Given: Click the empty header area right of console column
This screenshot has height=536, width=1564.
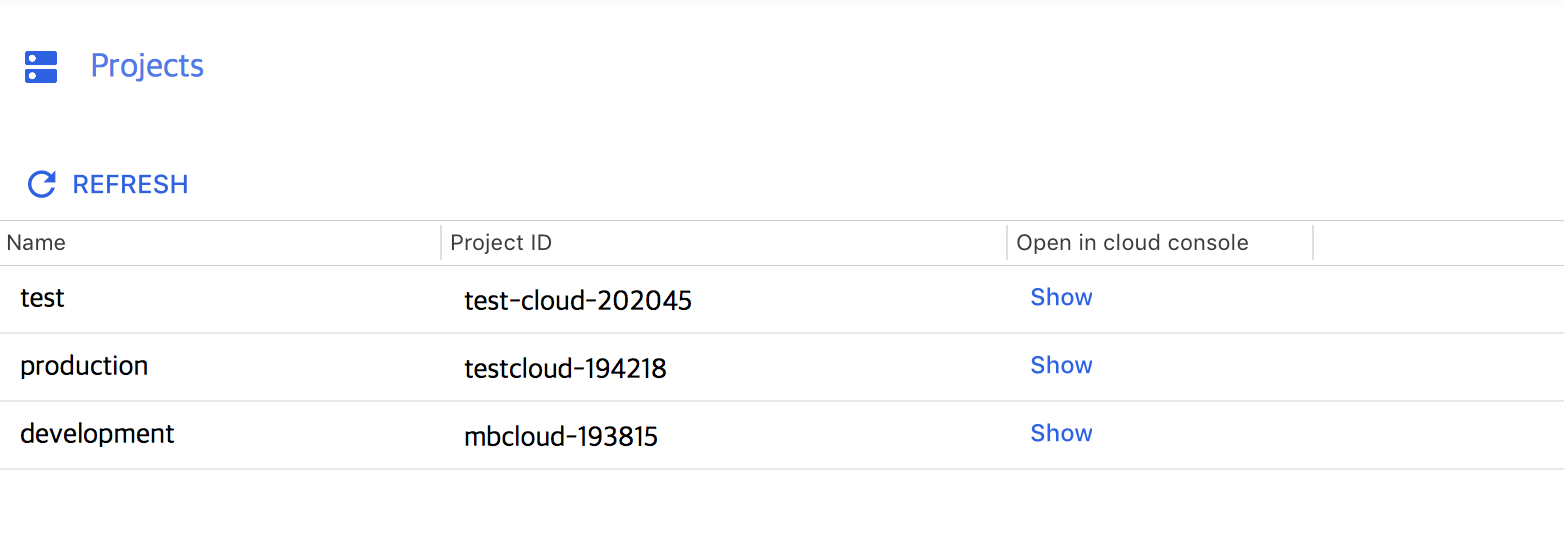Looking at the screenshot, I should (1439, 243).
